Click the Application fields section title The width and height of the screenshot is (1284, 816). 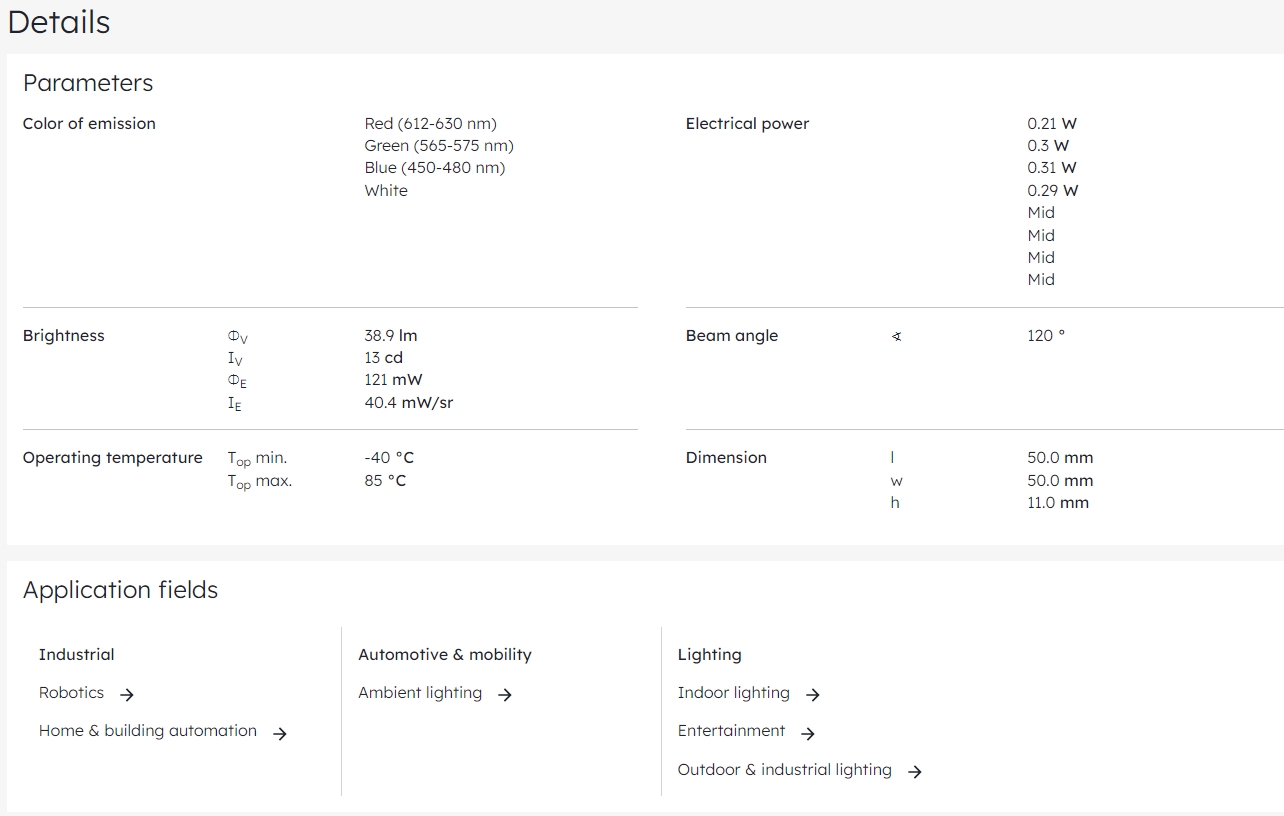click(120, 590)
